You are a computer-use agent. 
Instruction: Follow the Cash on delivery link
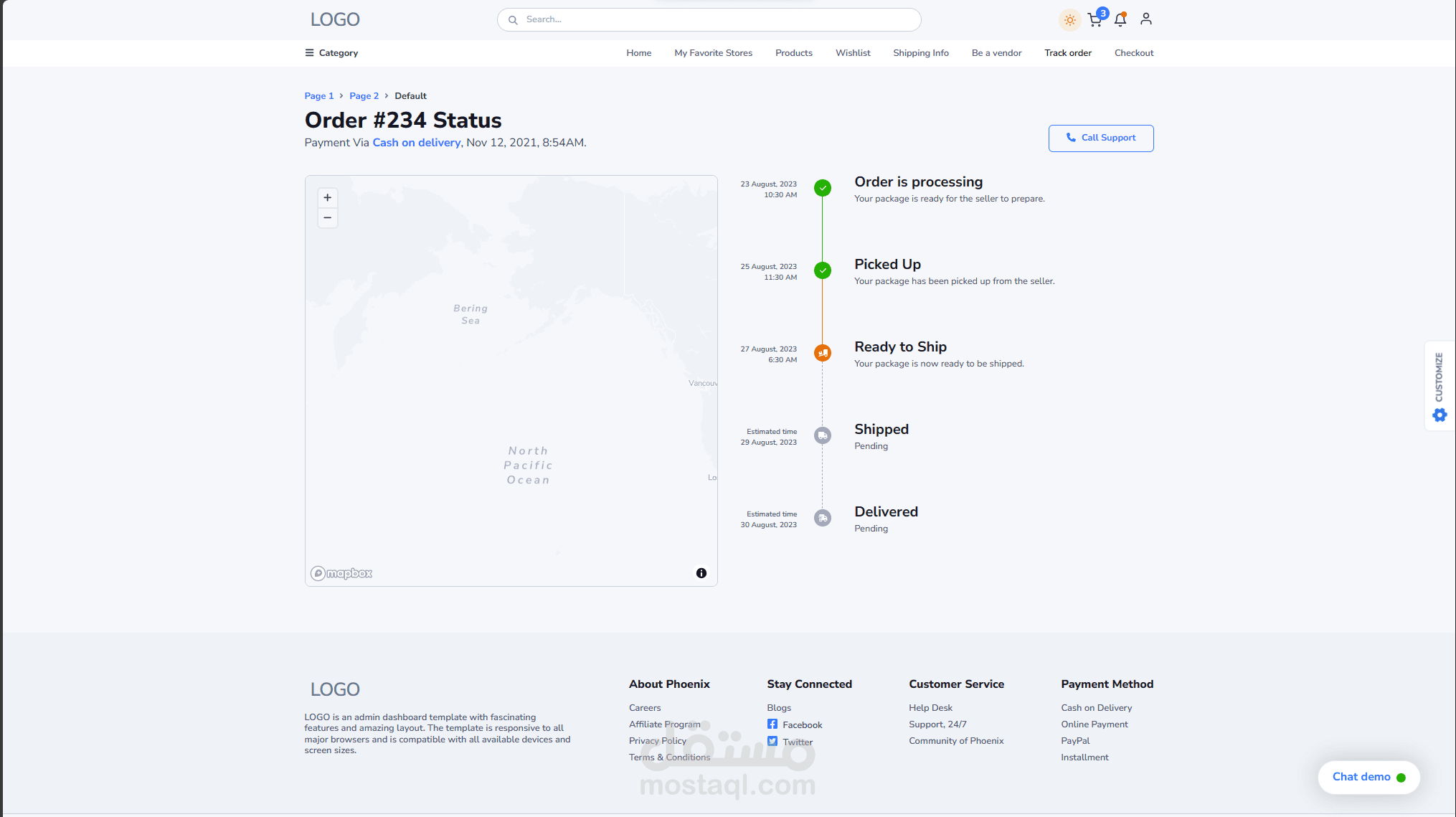tap(416, 143)
